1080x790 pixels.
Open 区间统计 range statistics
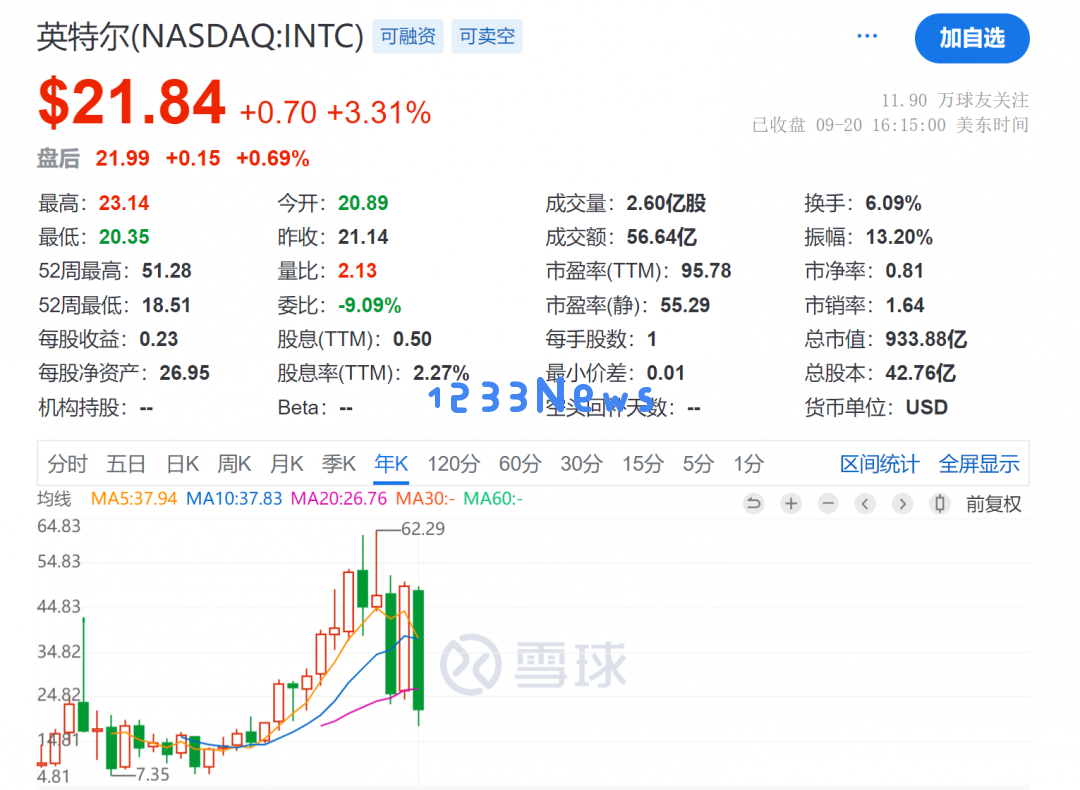(x=880, y=464)
